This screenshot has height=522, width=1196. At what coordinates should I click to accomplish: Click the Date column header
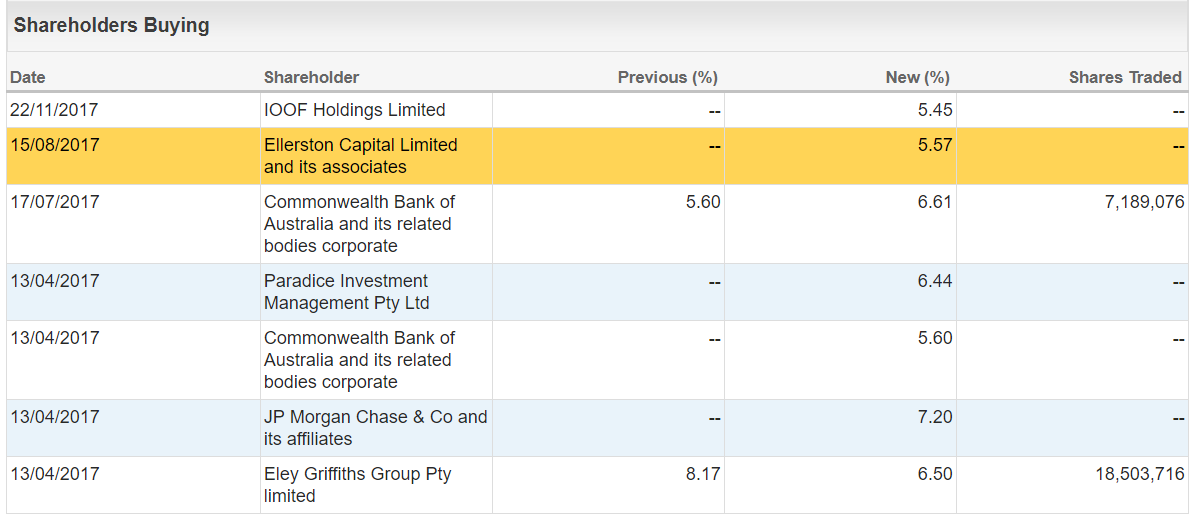27,77
